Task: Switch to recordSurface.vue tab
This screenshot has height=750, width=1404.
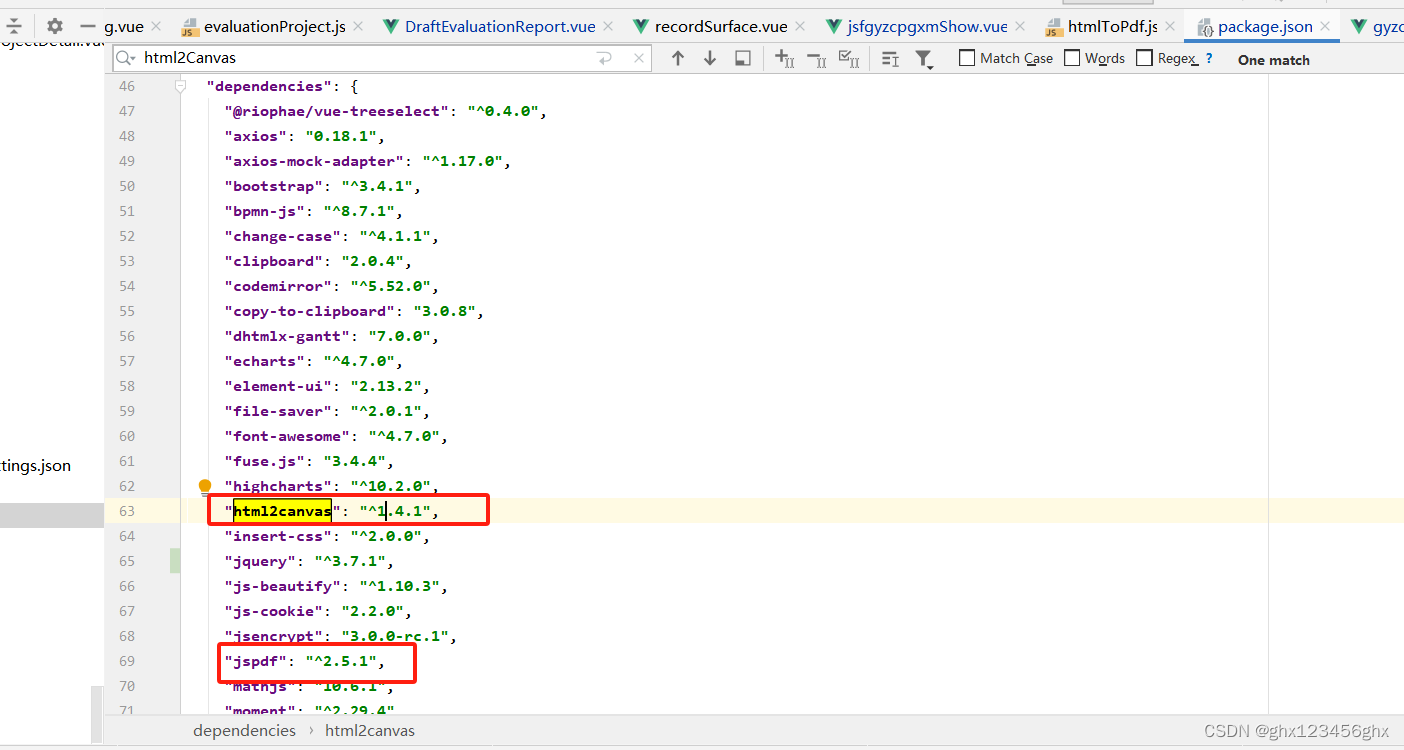Action: click(721, 27)
